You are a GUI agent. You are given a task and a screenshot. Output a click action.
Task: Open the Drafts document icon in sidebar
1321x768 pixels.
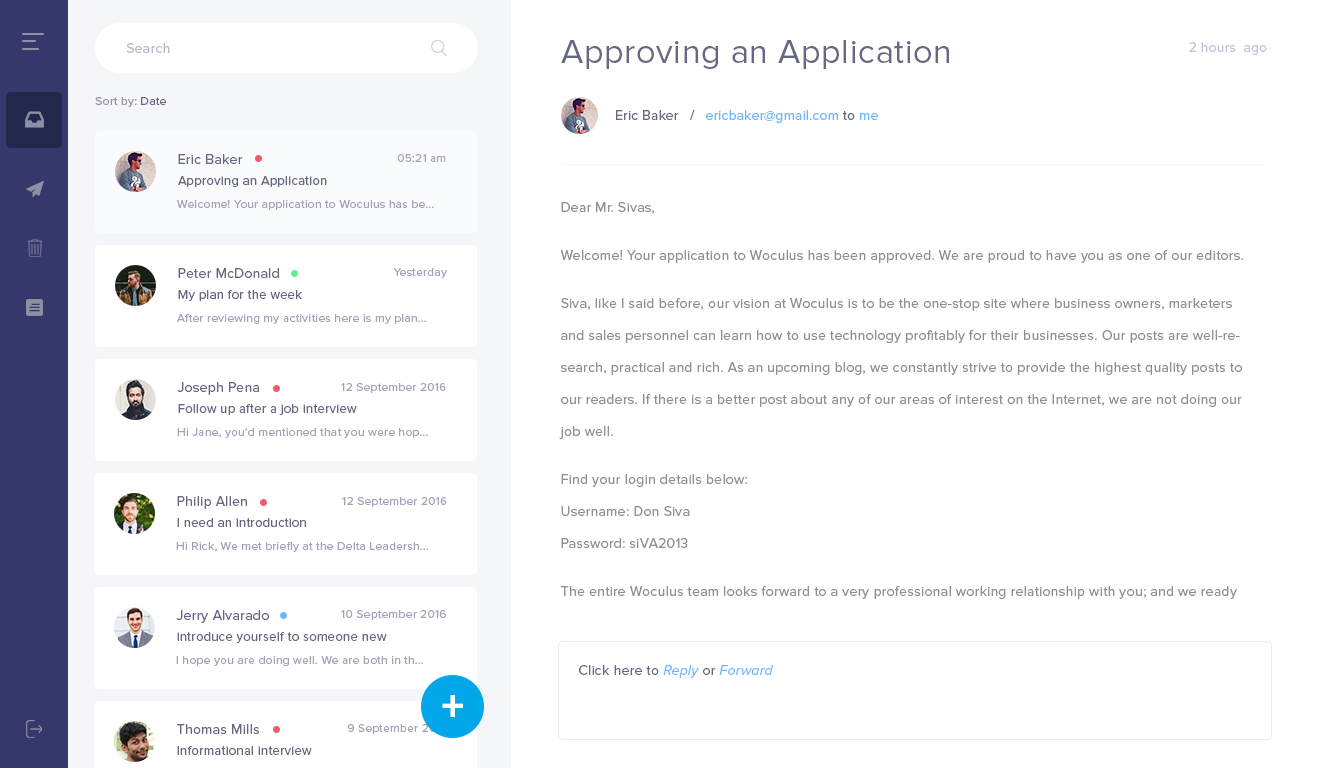click(35, 307)
